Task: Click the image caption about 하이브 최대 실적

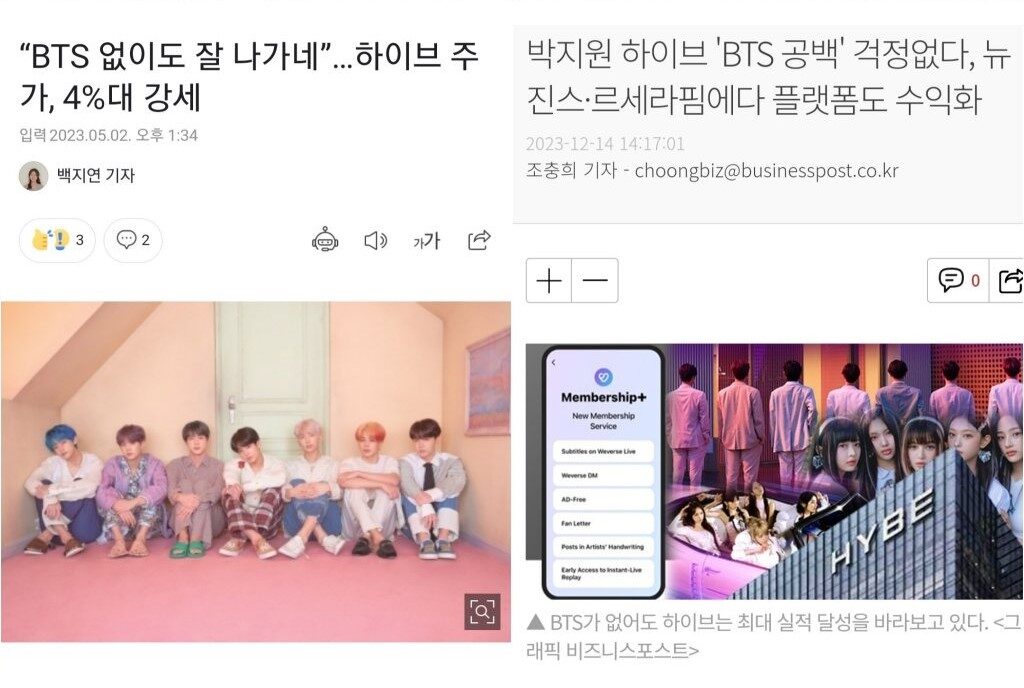Action: (x=773, y=636)
